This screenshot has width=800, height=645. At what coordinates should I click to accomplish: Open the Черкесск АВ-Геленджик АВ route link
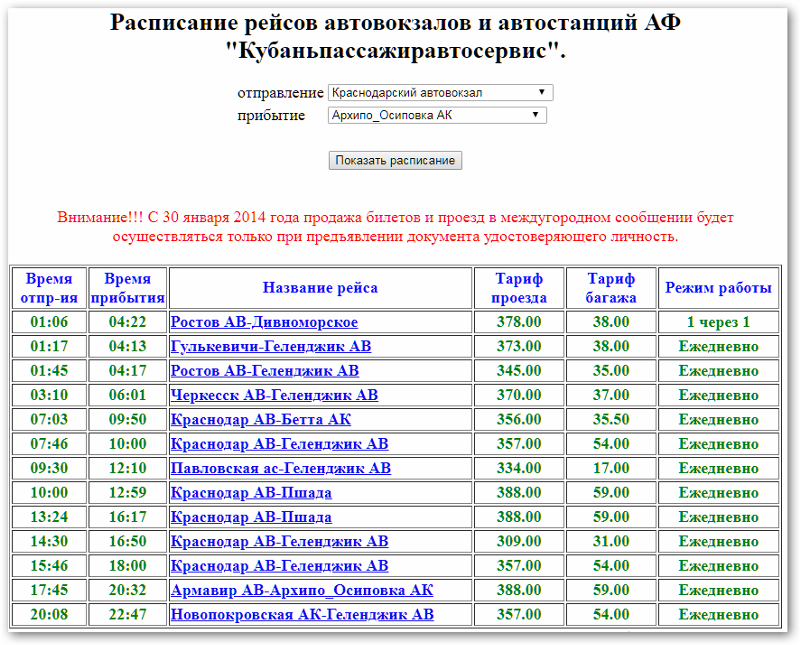tap(274, 395)
